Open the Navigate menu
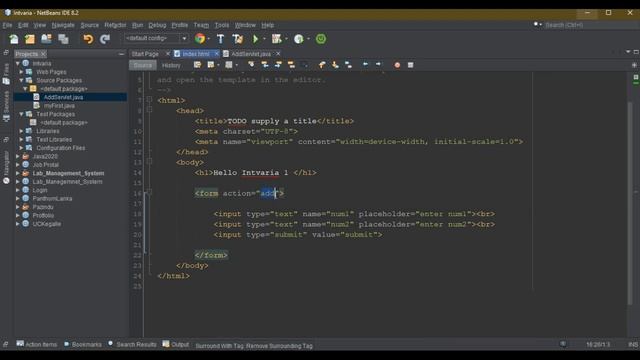 coord(63,25)
